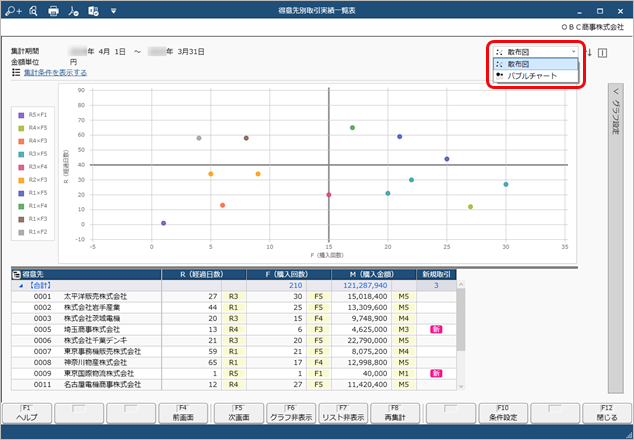
Task: Collapse the 【合計】 row triangle
Action: click(21, 286)
